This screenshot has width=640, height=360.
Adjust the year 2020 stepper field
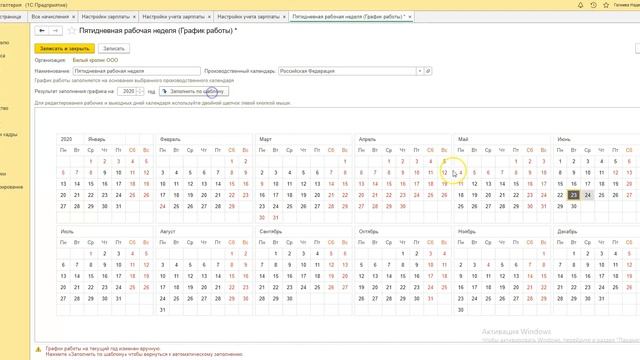click(131, 91)
